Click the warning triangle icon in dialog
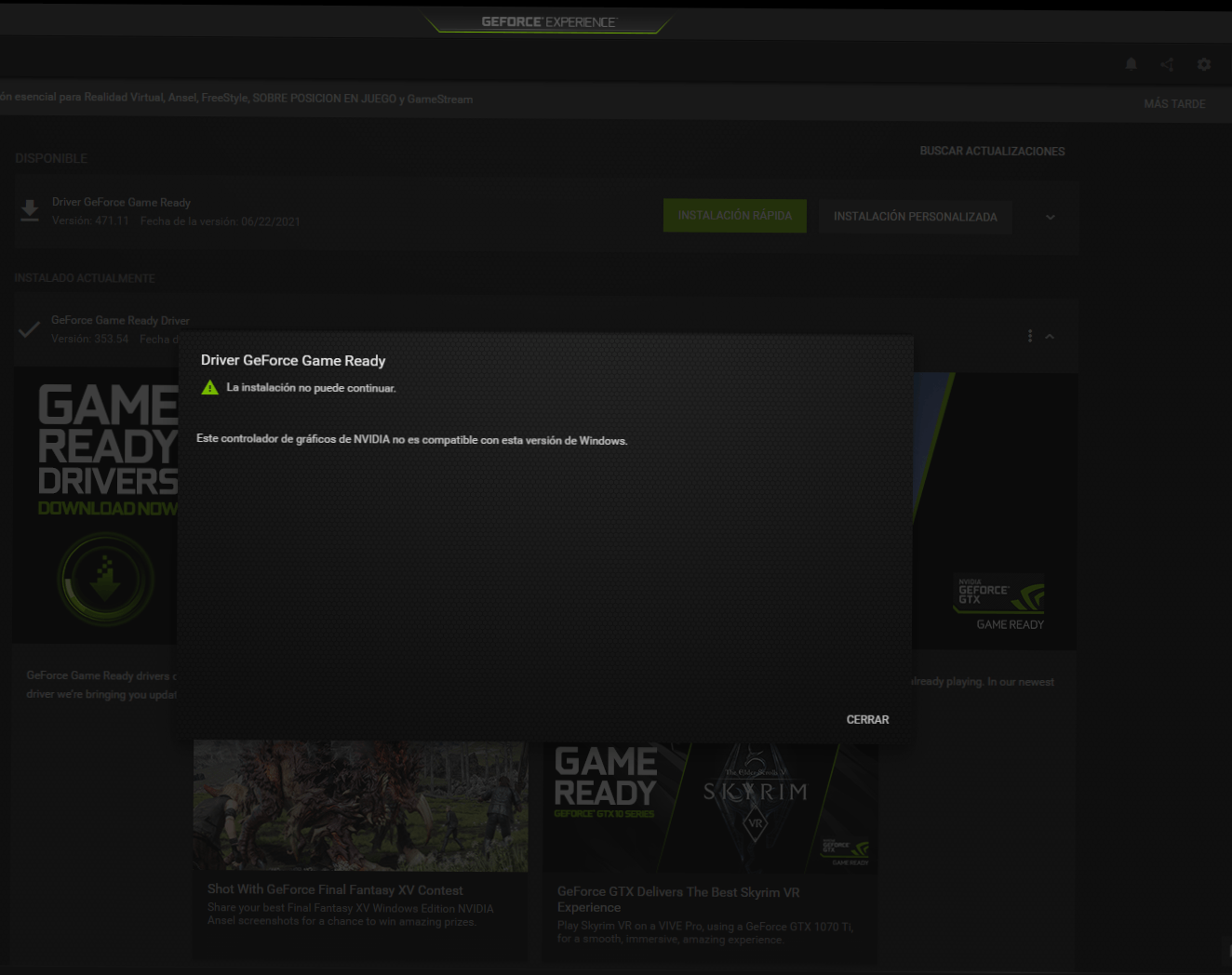This screenshot has height=975, width=1232. point(210,387)
